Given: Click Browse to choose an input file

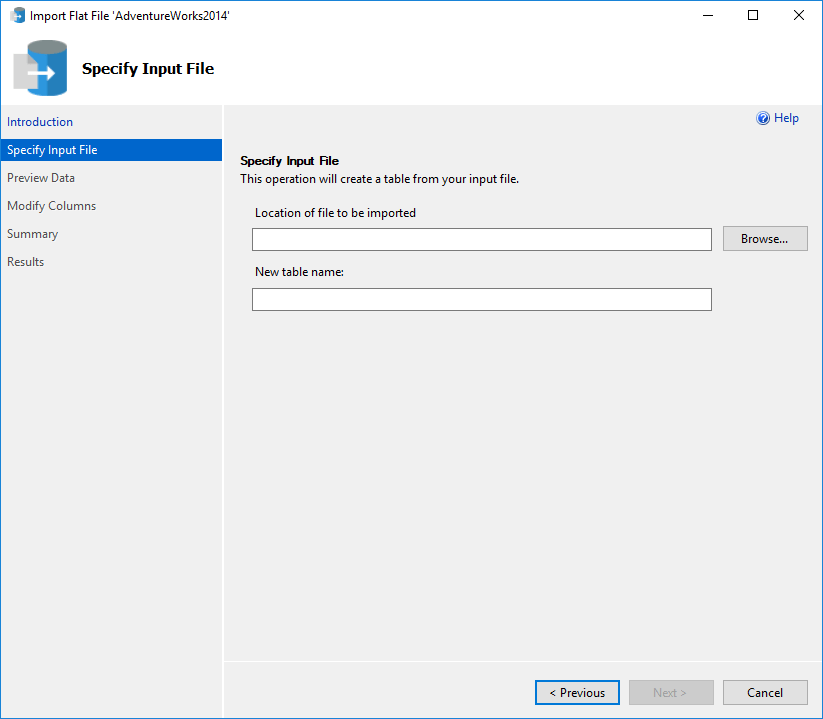Looking at the screenshot, I should point(764,238).
